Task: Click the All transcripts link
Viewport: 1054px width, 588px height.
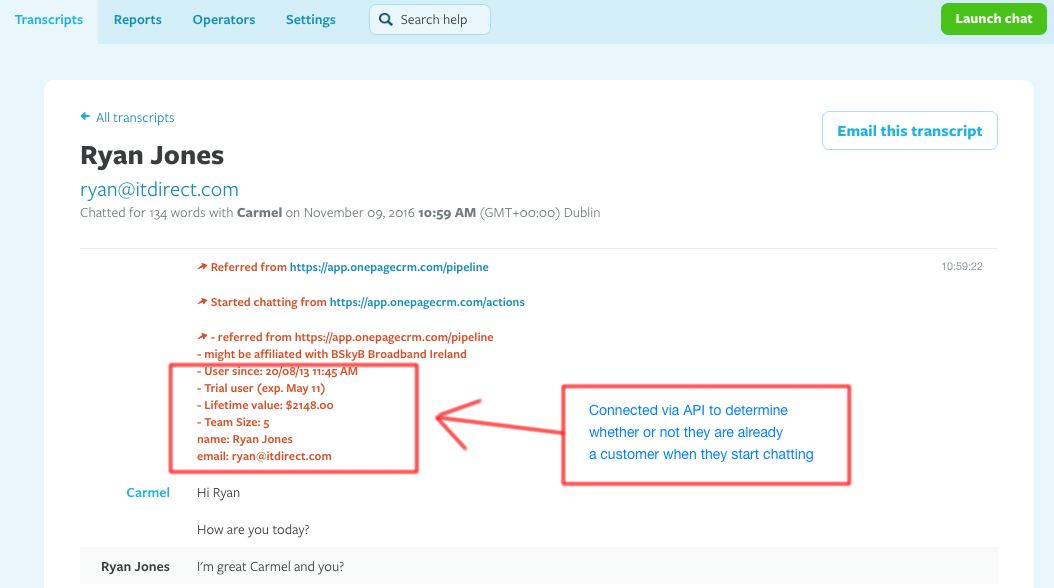Action: tap(135, 117)
